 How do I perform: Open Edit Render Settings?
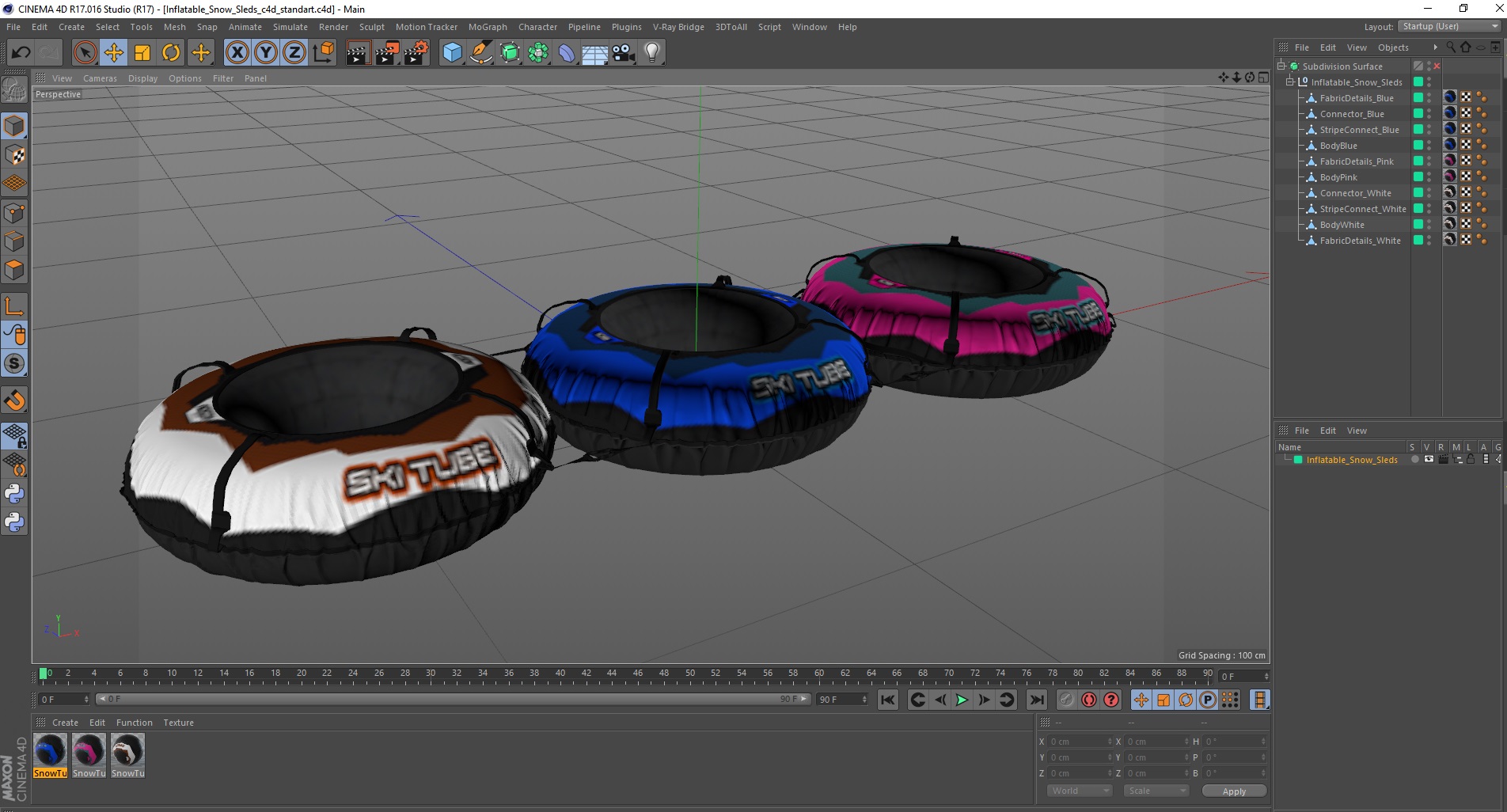[x=416, y=53]
